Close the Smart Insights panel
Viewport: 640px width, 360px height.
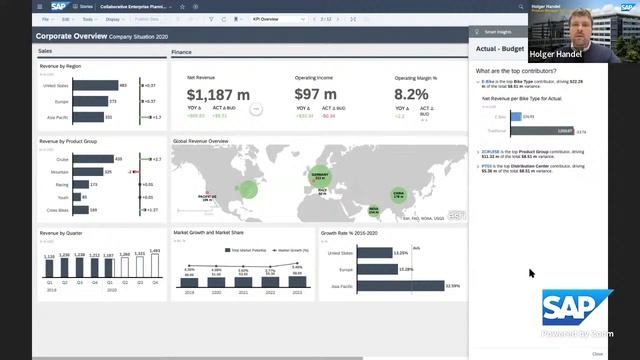pyautogui.click(x=597, y=354)
